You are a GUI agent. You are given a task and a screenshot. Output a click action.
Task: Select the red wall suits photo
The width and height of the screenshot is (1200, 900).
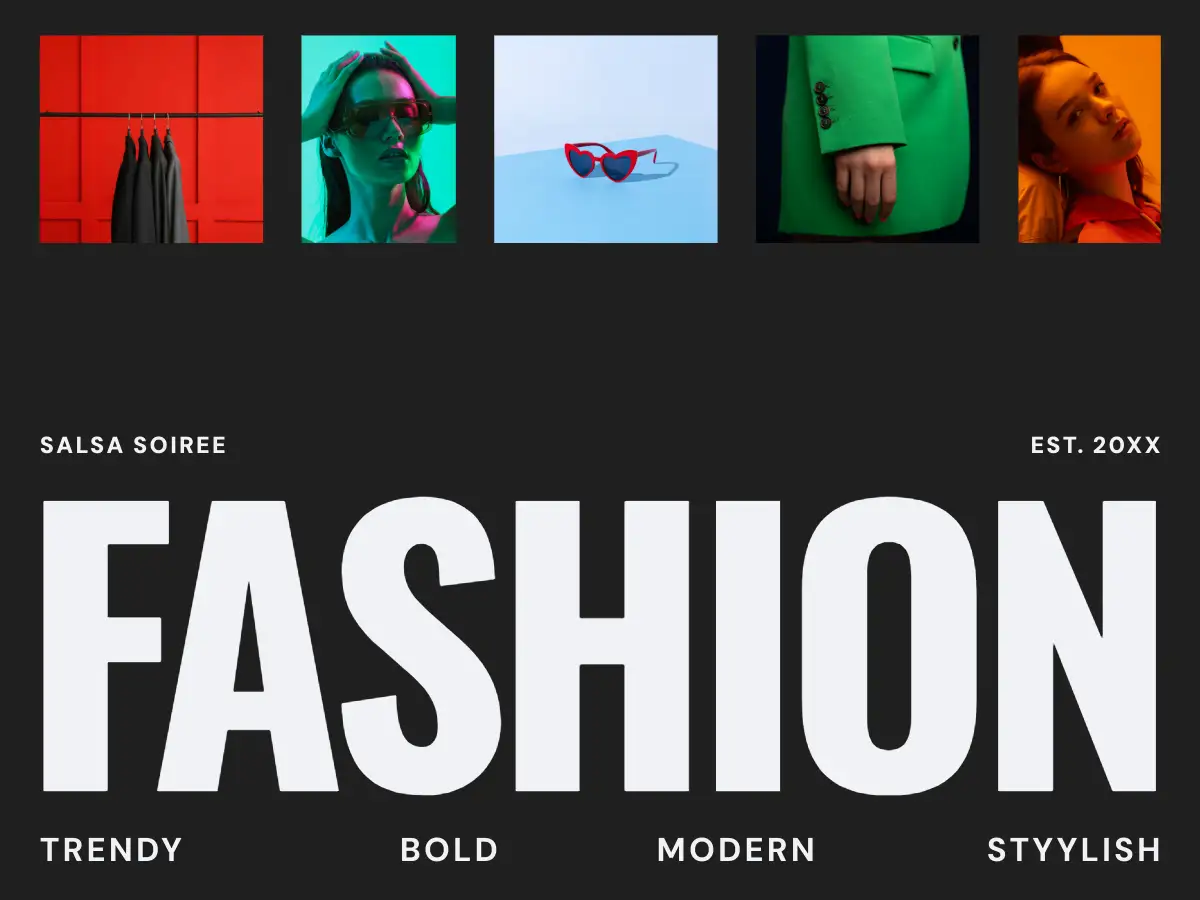(x=151, y=139)
